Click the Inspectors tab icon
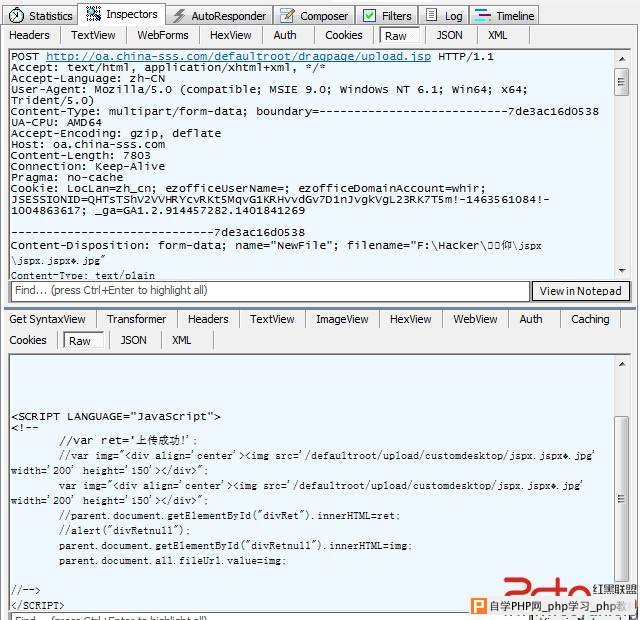 93,14
